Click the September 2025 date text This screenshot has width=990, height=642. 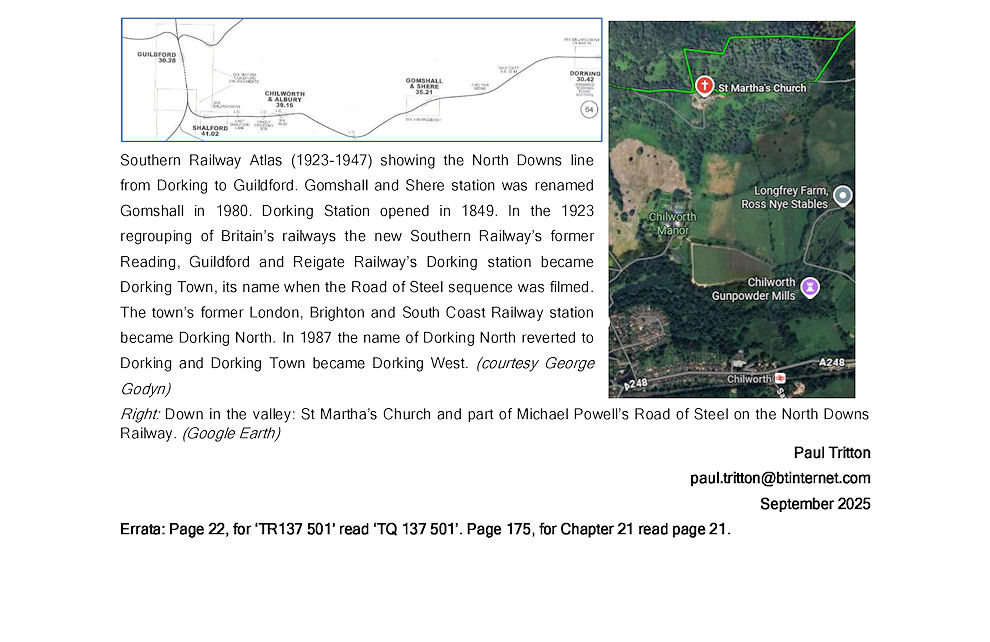tap(815, 503)
